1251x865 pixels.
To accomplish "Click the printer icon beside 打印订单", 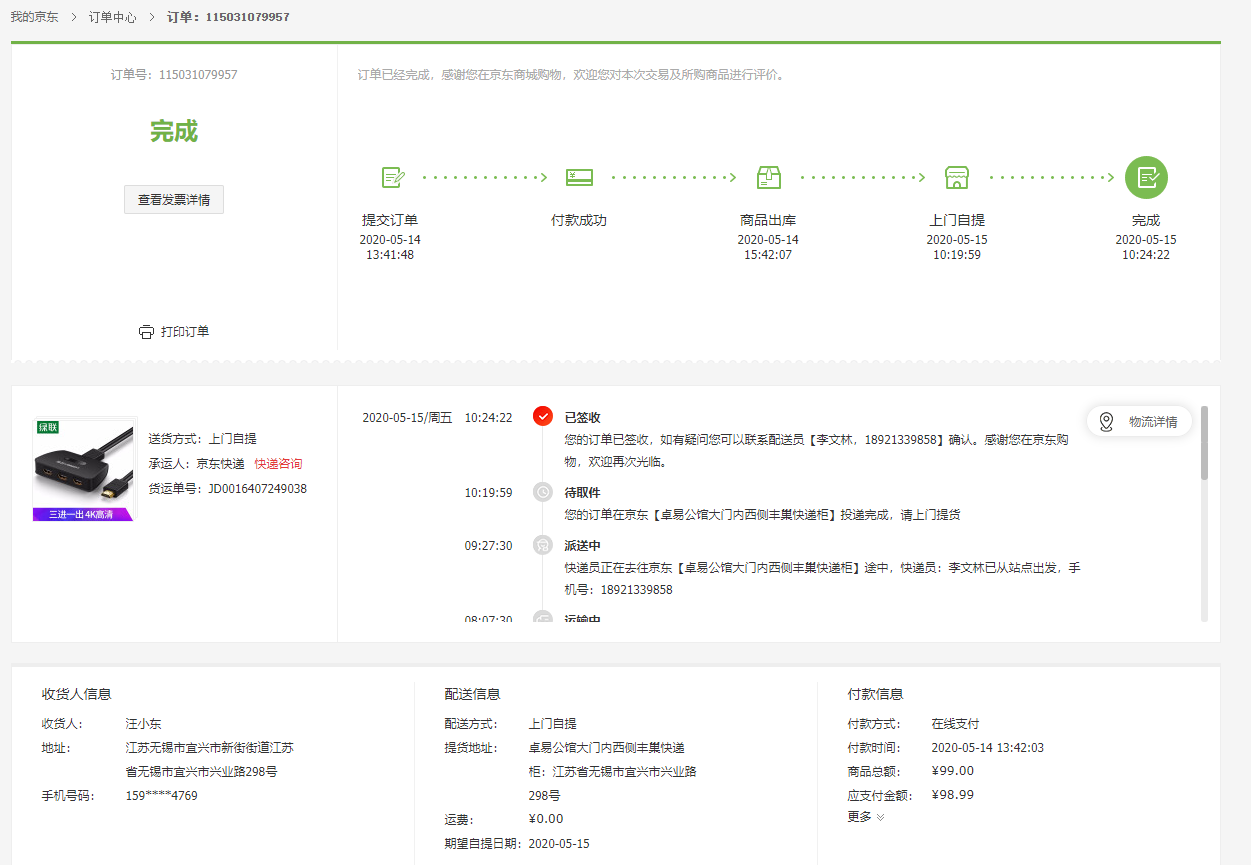I will [x=146, y=332].
